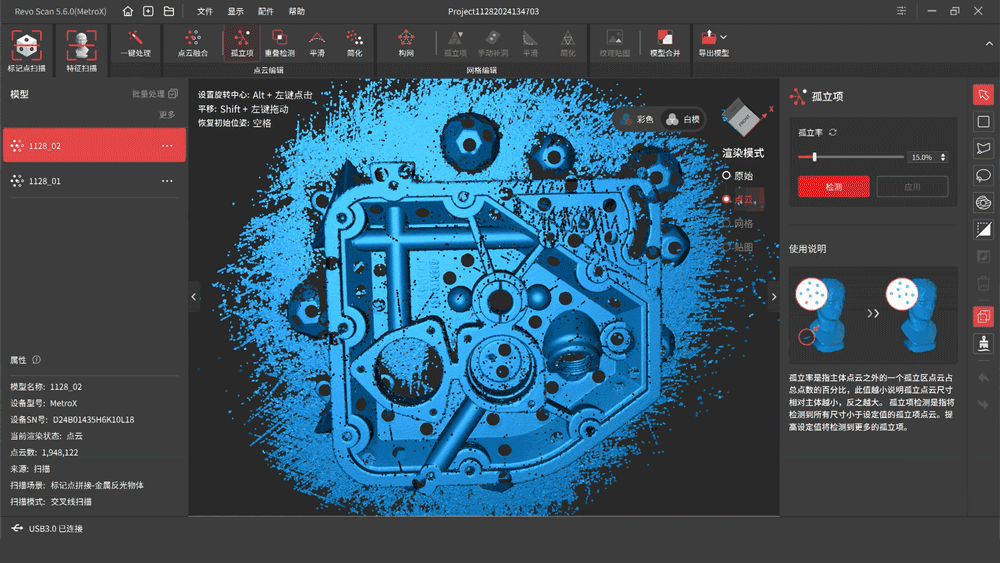Image resolution: width=1000 pixels, height=563 pixels.
Task: Adjust the 孤立率 slider handle
Action: (x=815, y=157)
